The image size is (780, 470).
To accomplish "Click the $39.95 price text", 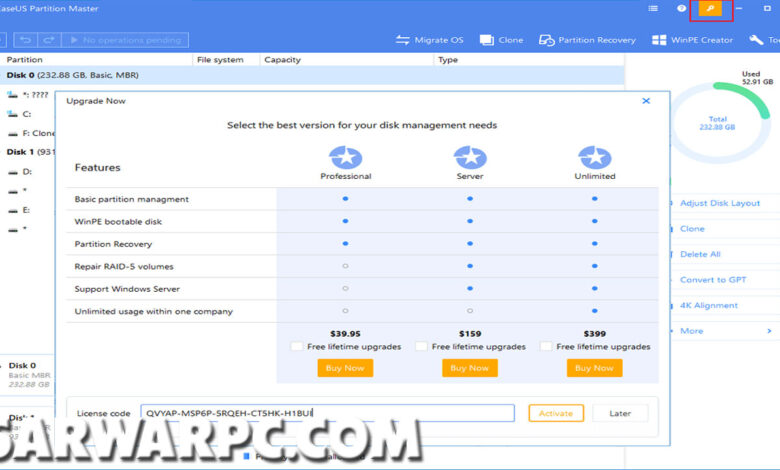I will (345, 334).
